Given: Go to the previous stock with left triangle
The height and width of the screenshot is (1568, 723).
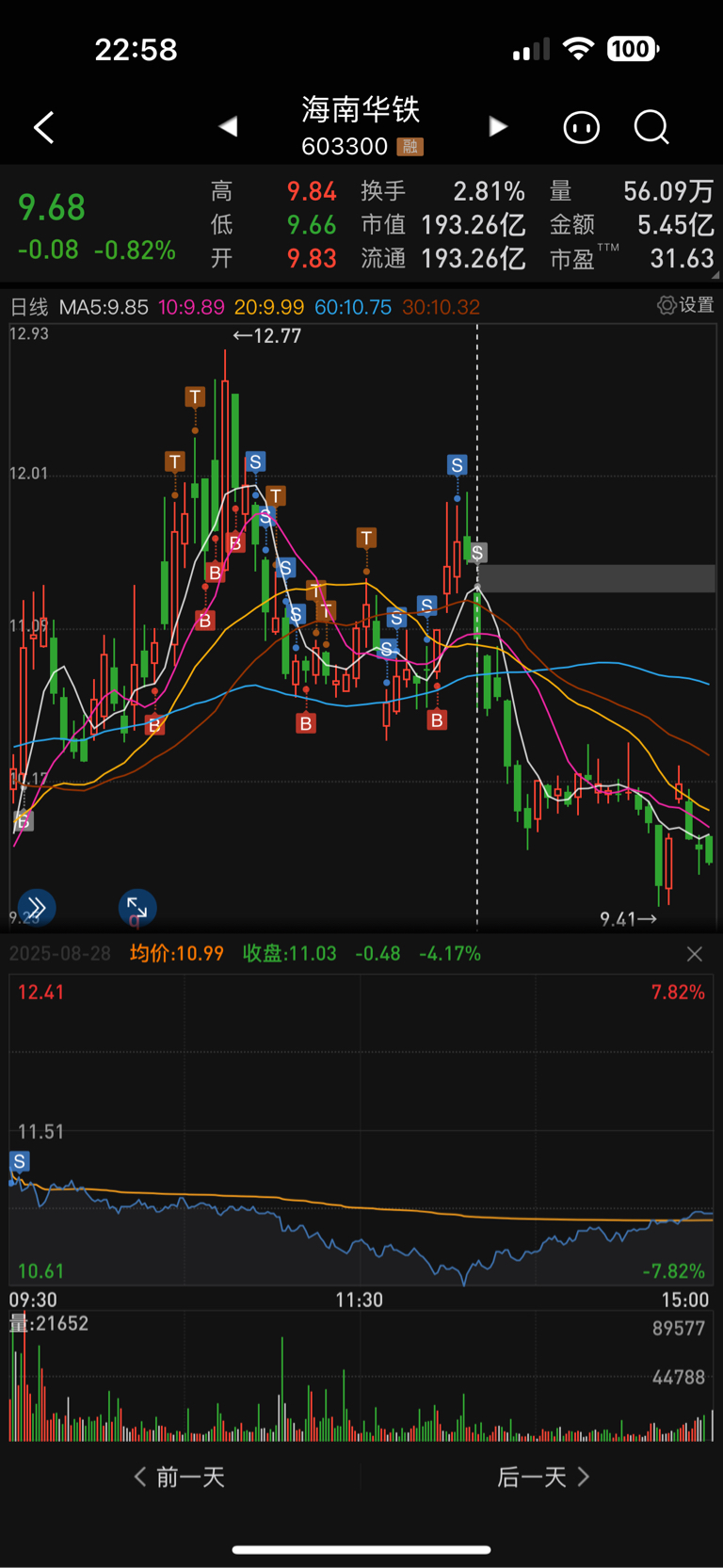Looking at the screenshot, I should click(228, 126).
